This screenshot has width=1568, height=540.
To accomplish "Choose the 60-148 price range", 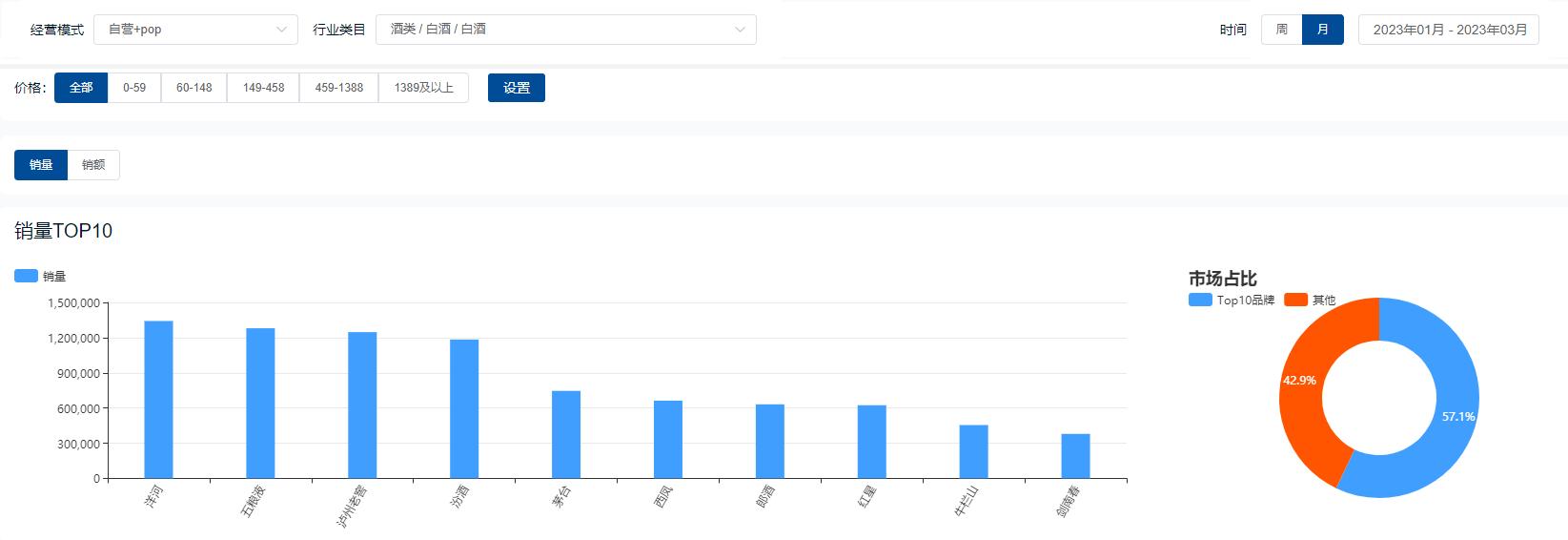I will pyautogui.click(x=194, y=88).
